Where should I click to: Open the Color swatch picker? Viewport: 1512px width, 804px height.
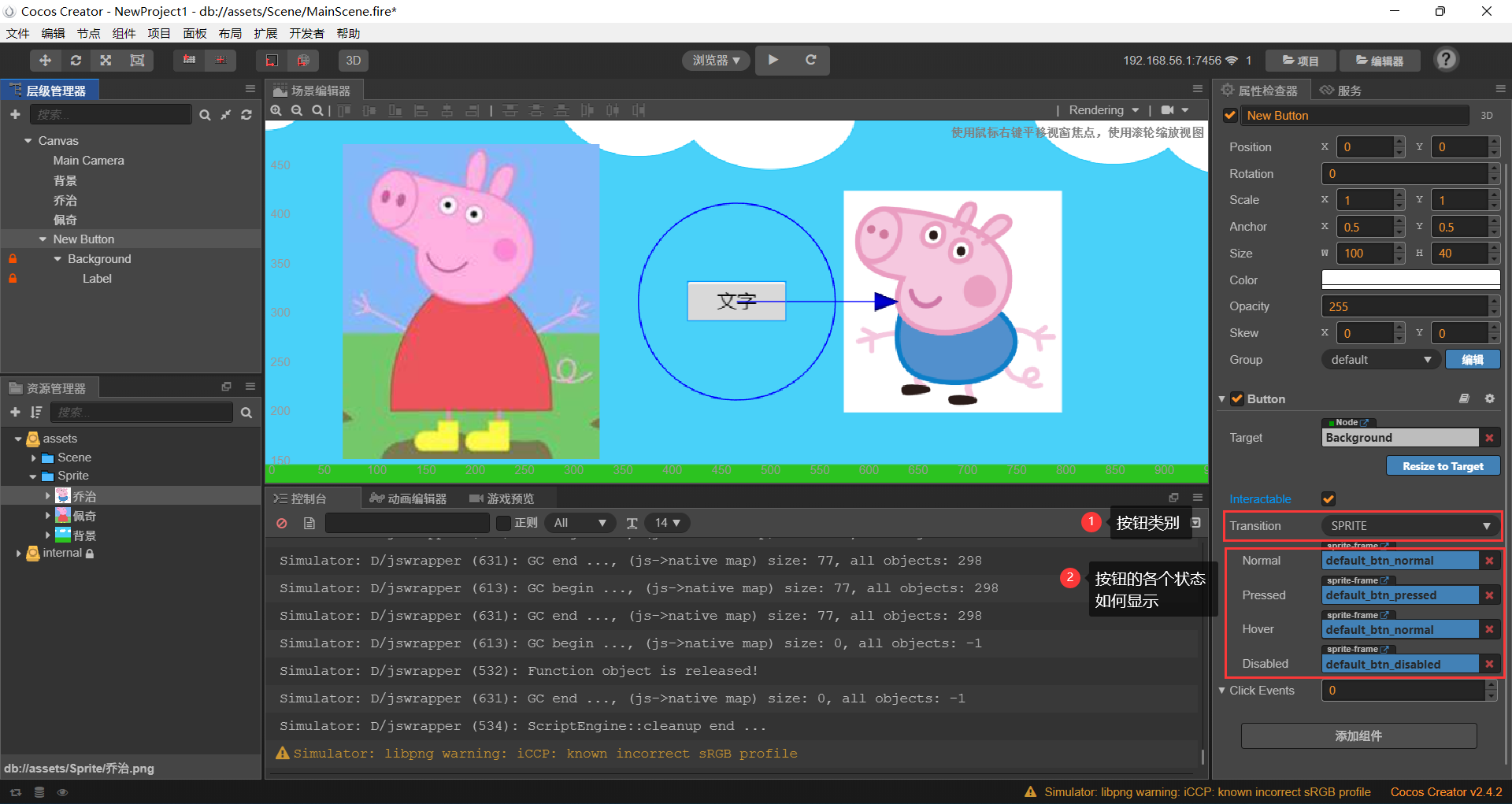click(x=1410, y=280)
